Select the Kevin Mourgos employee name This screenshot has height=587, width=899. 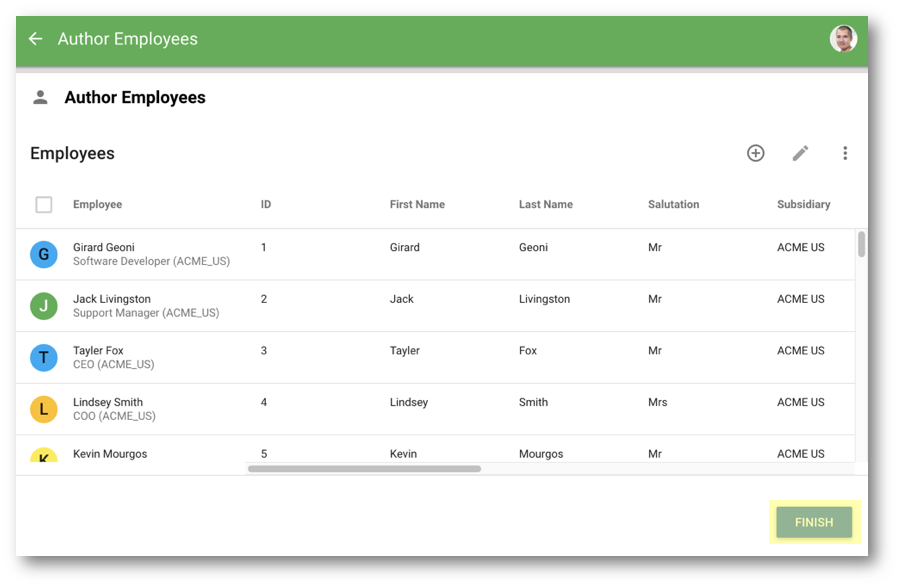110,454
